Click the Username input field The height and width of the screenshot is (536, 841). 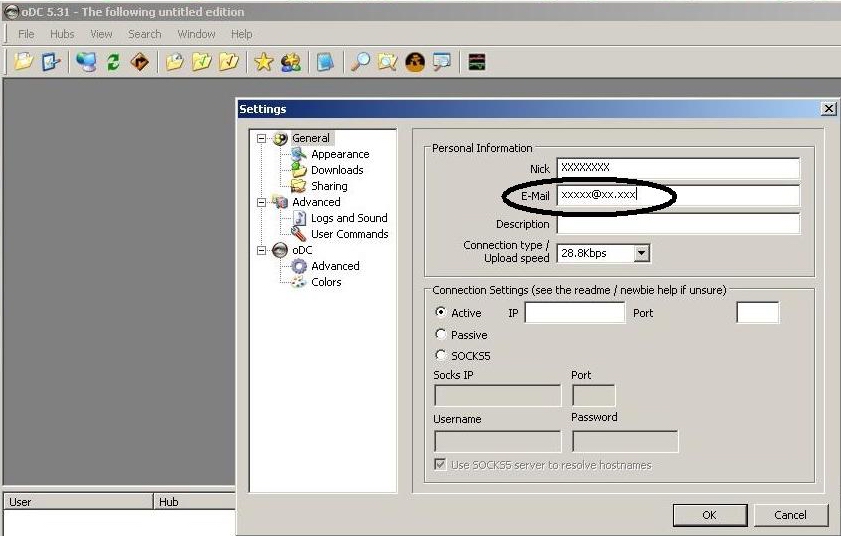497,441
